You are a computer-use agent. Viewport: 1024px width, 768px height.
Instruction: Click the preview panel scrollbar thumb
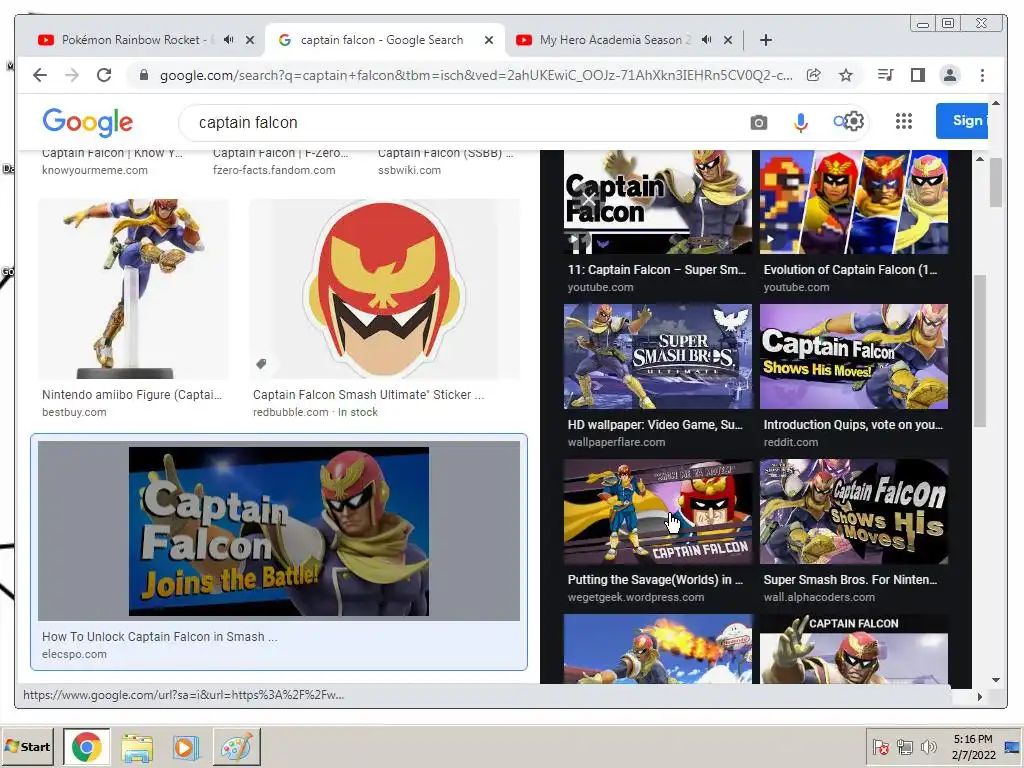click(979, 351)
